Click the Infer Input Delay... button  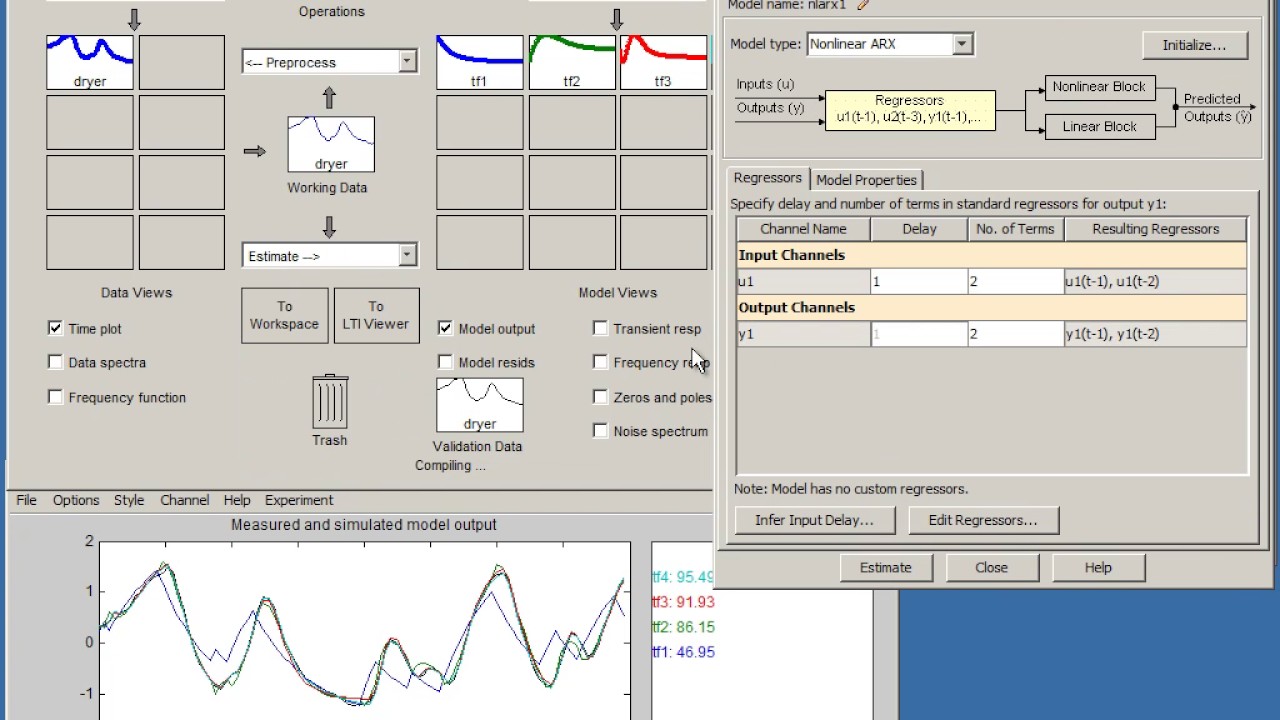(814, 520)
